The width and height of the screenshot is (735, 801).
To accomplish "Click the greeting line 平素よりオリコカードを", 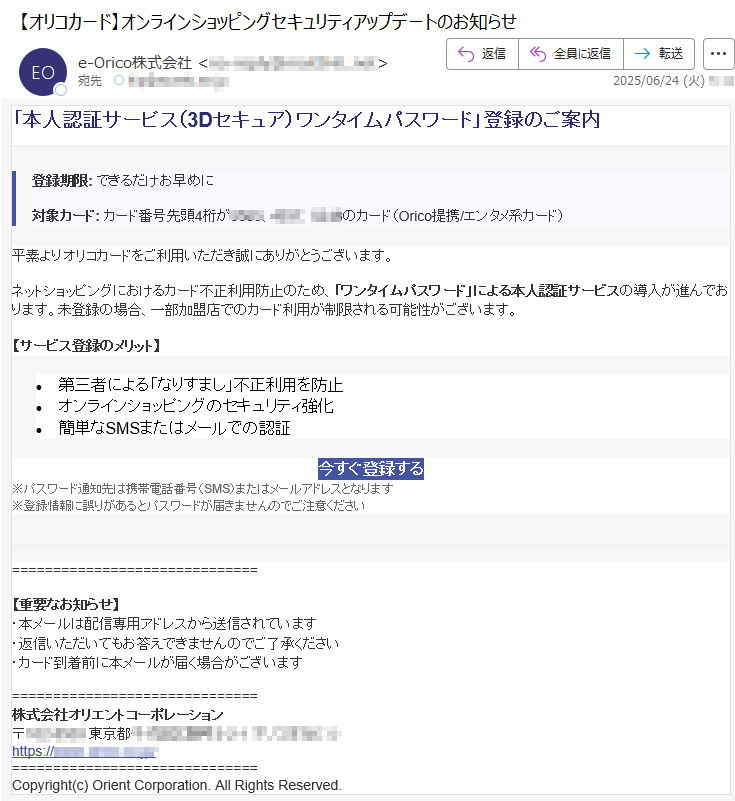I will click(202, 255).
